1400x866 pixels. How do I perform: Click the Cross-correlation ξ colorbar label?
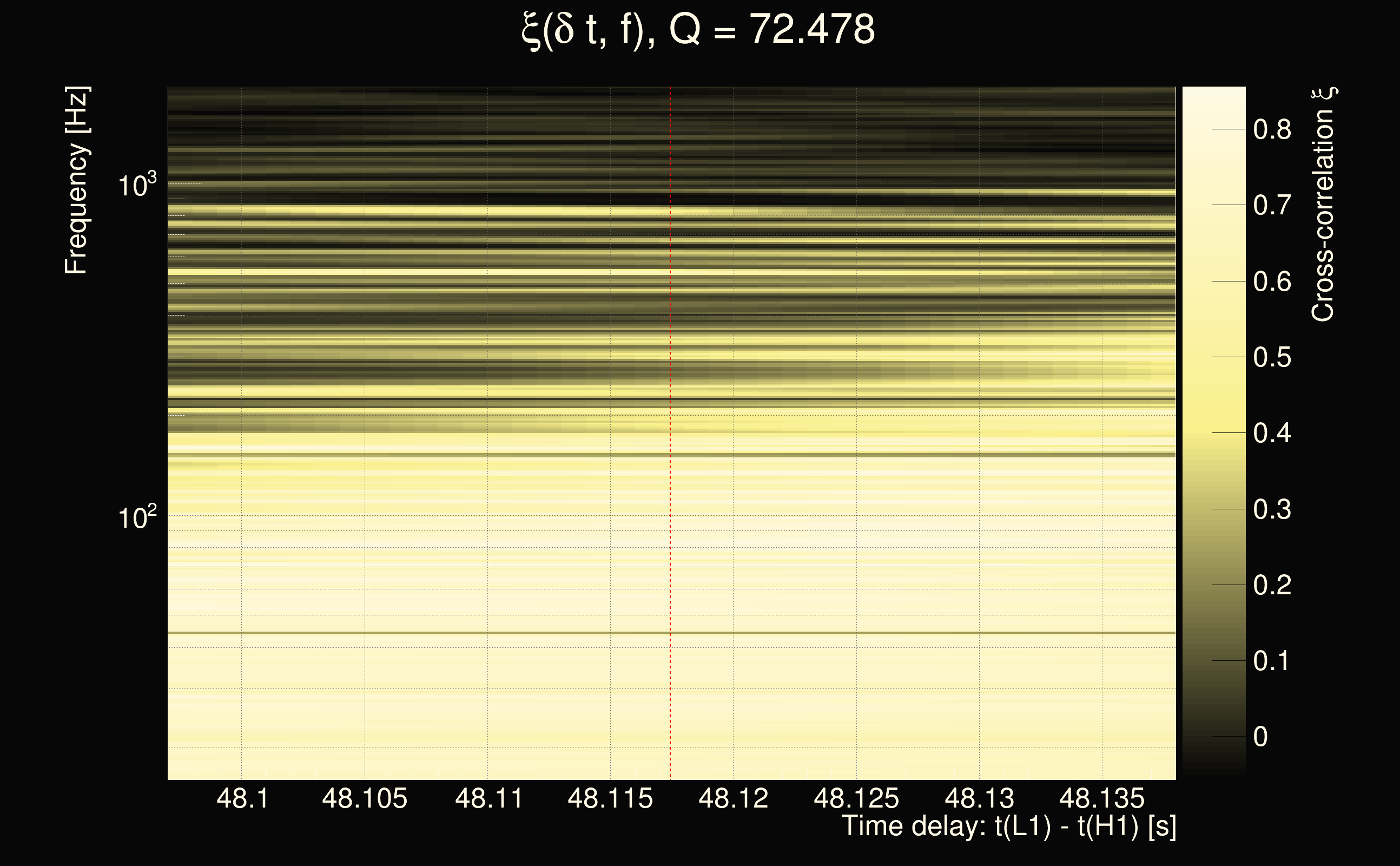tap(1323, 204)
